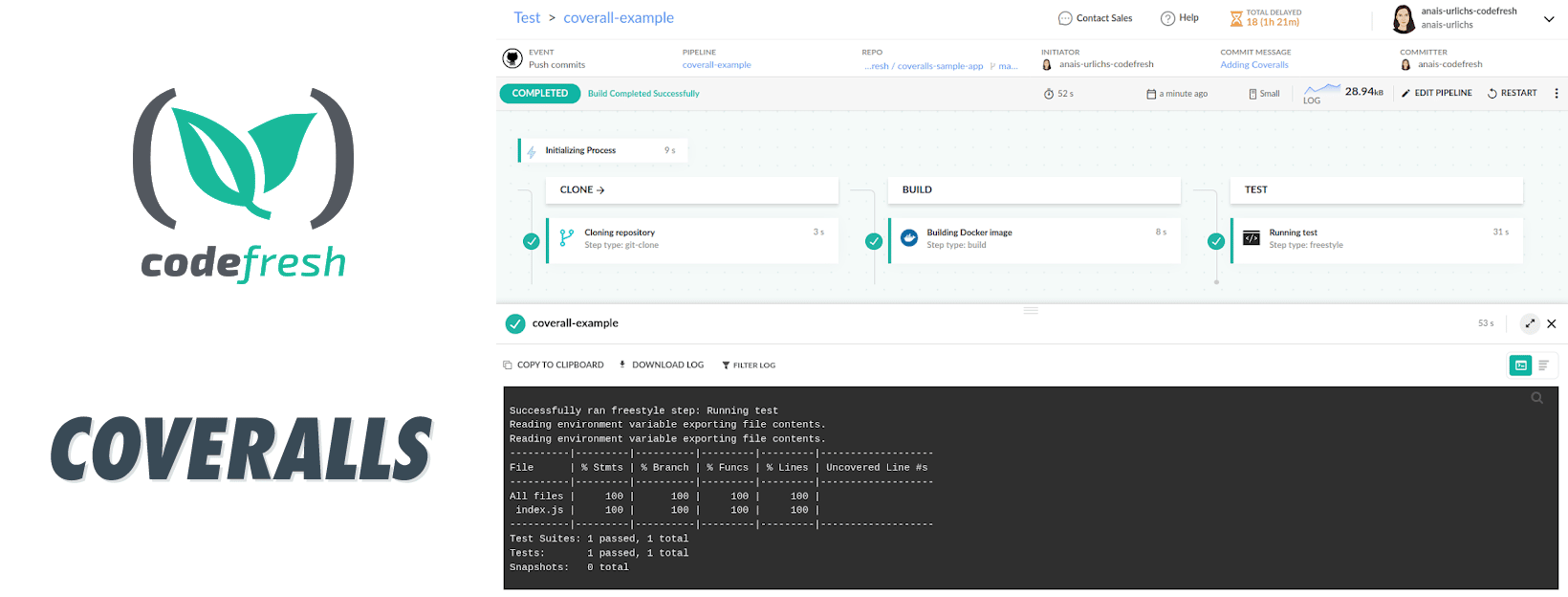Click the green checkmark beside Building Docker image
The height and width of the screenshot is (597, 1568).
point(874,242)
